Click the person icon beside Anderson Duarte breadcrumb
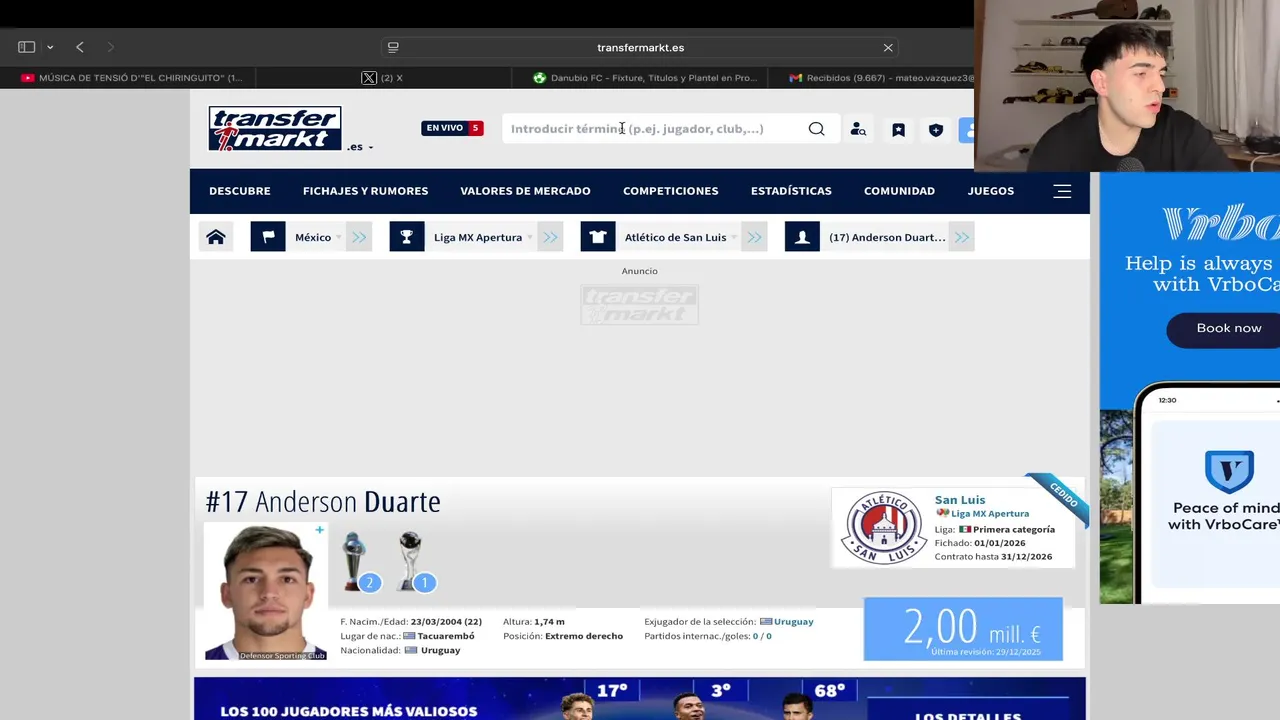Viewport: 1280px width, 720px height. (802, 237)
